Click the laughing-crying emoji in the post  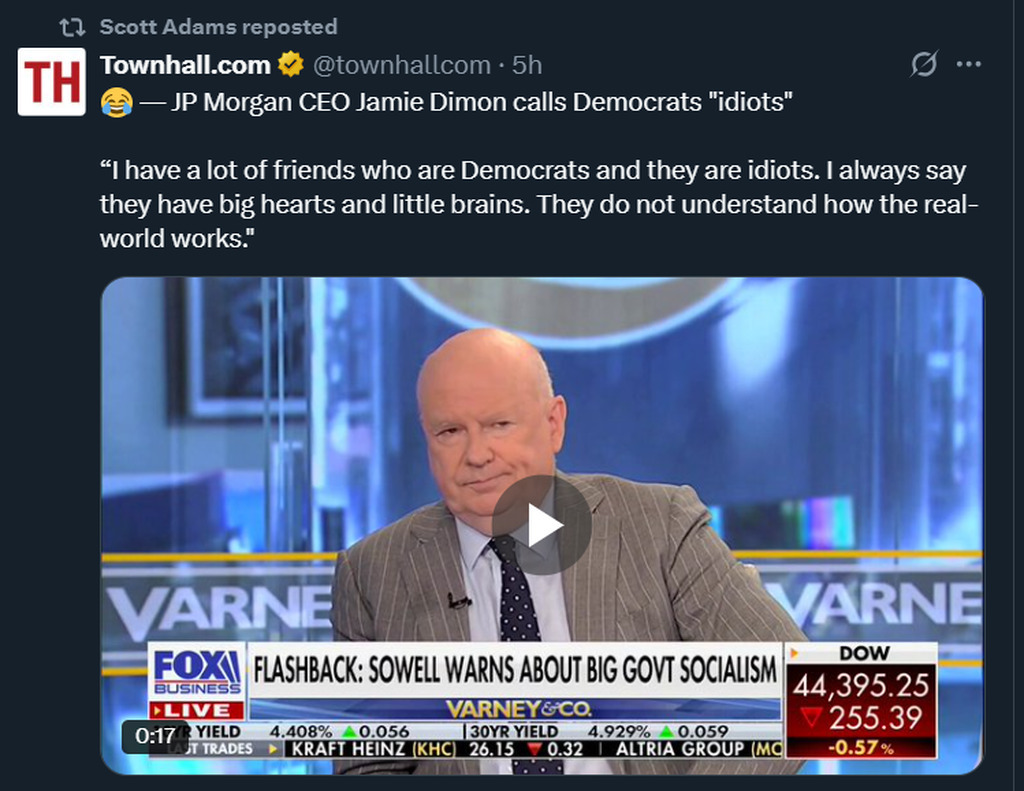(116, 102)
